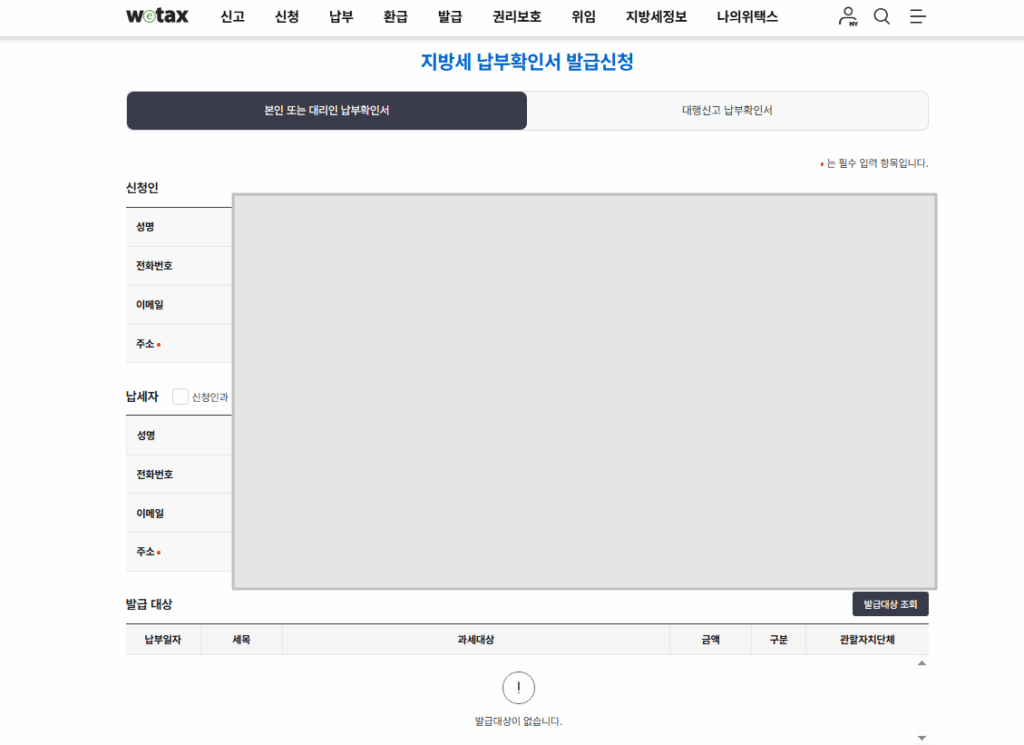Click the 발급 대상 section heading
The width and height of the screenshot is (1024, 745).
[149, 605]
